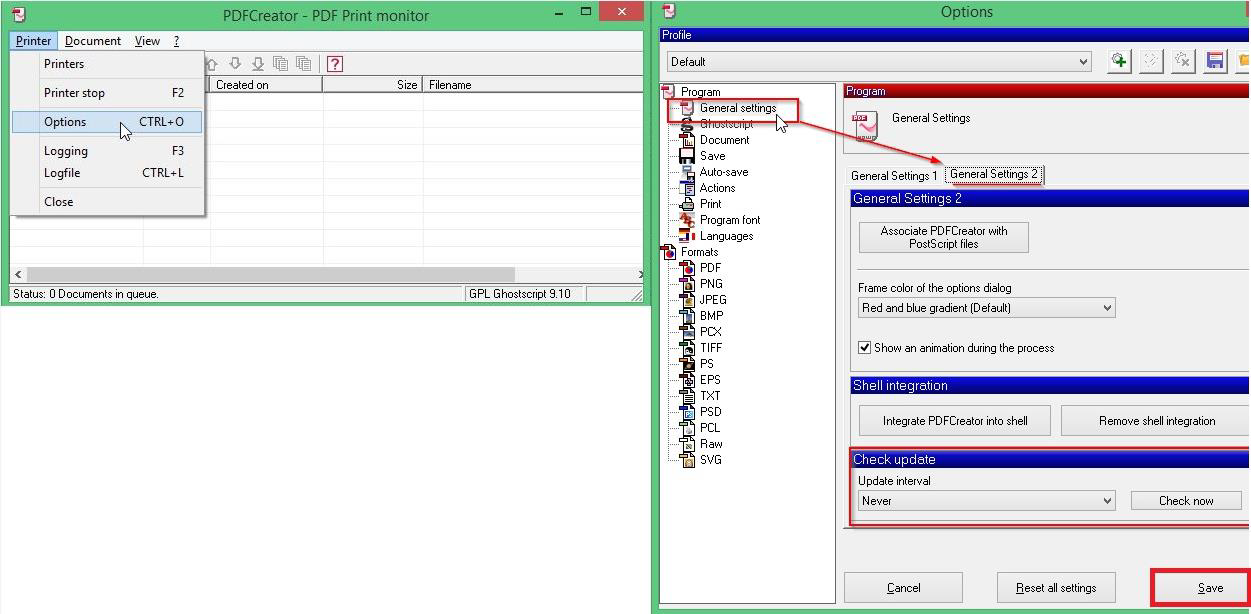Choose Printers from the Printer menu
This screenshot has width=1251, height=614.
click(x=107, y=64)
